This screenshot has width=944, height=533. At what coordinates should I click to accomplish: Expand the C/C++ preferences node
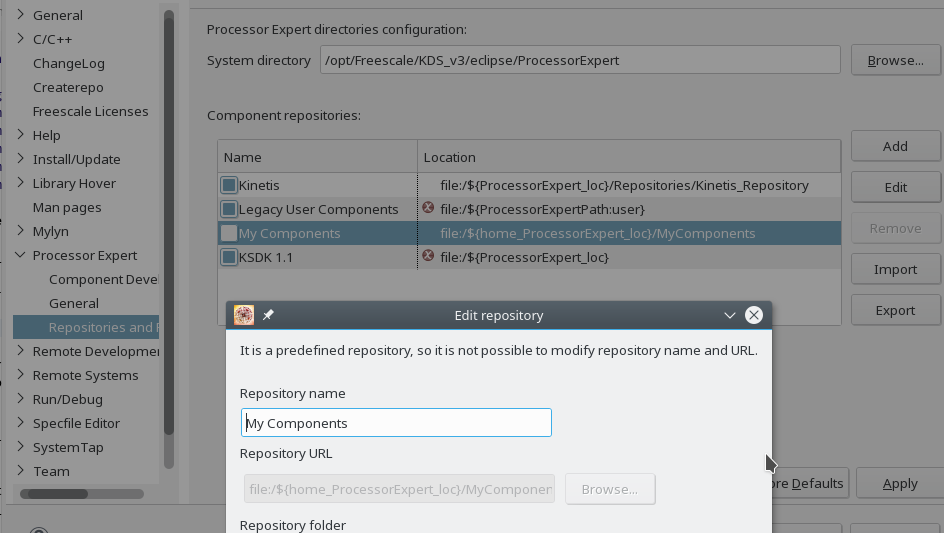coord(21,39)
